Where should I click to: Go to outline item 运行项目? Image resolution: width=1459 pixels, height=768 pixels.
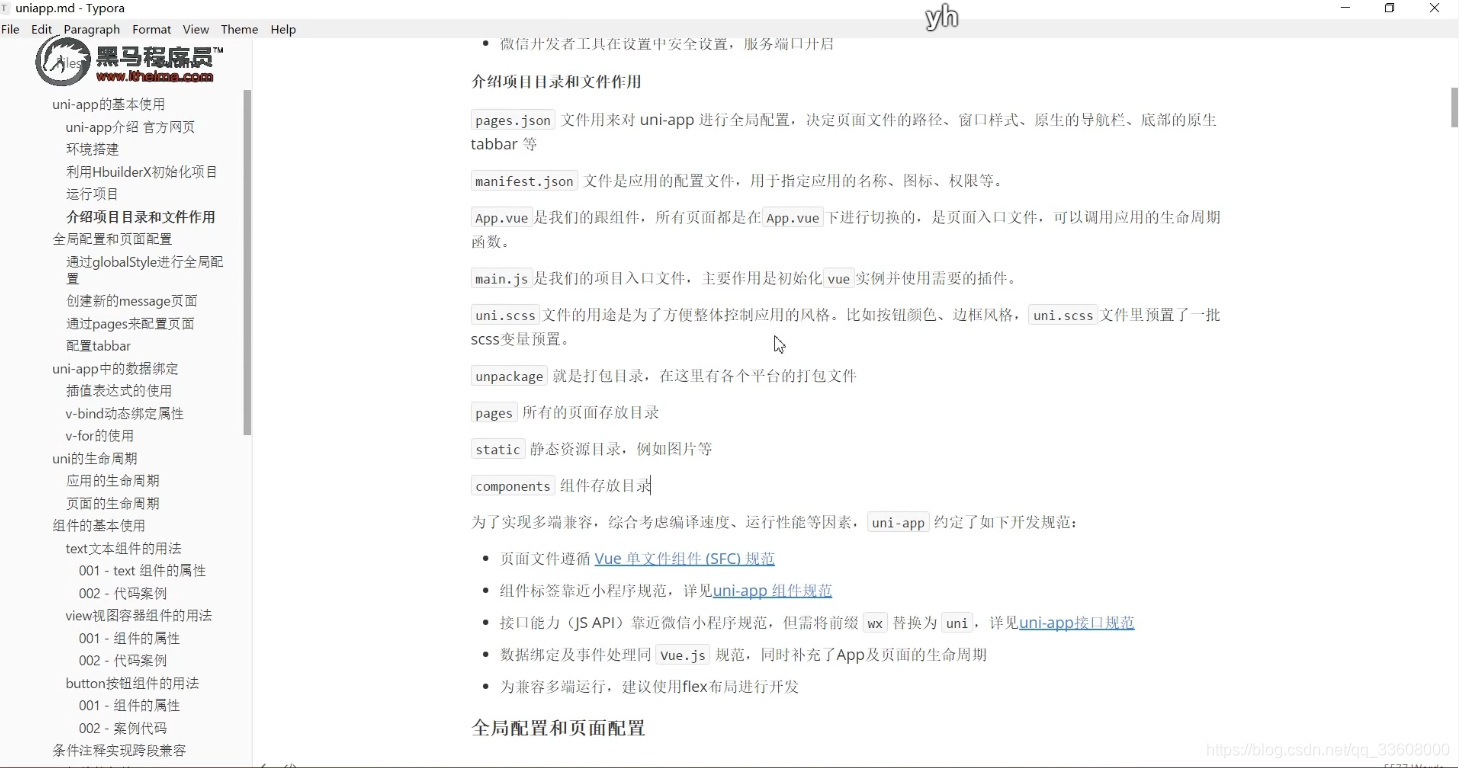pos(93,194)
